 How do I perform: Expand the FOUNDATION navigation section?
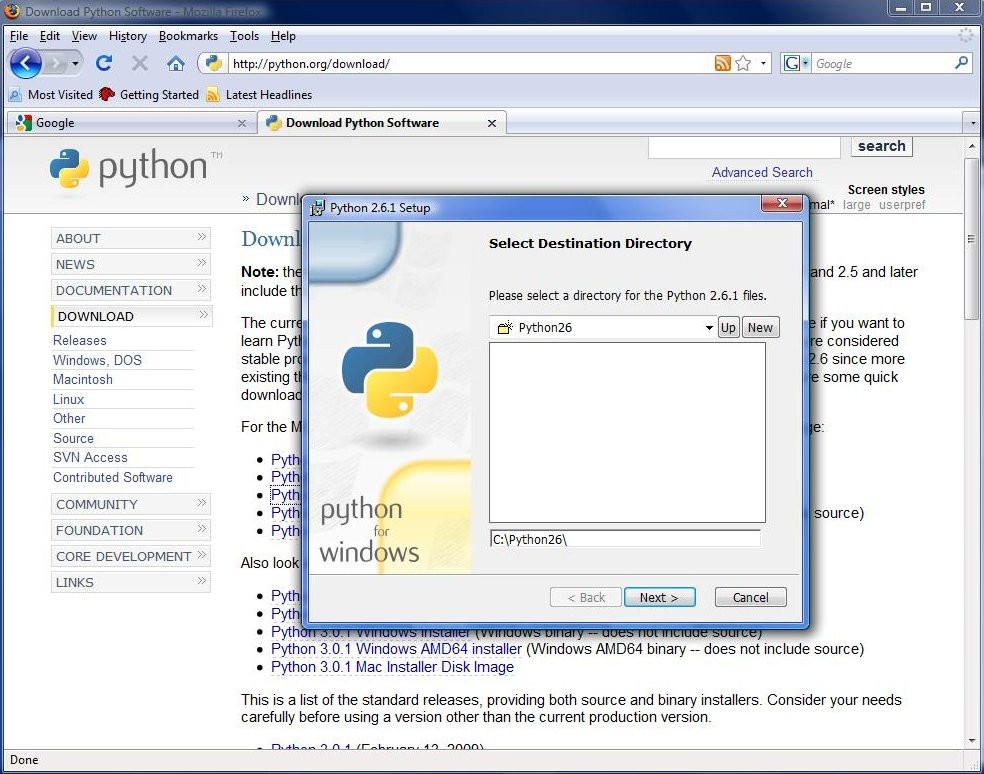[131, 530]
